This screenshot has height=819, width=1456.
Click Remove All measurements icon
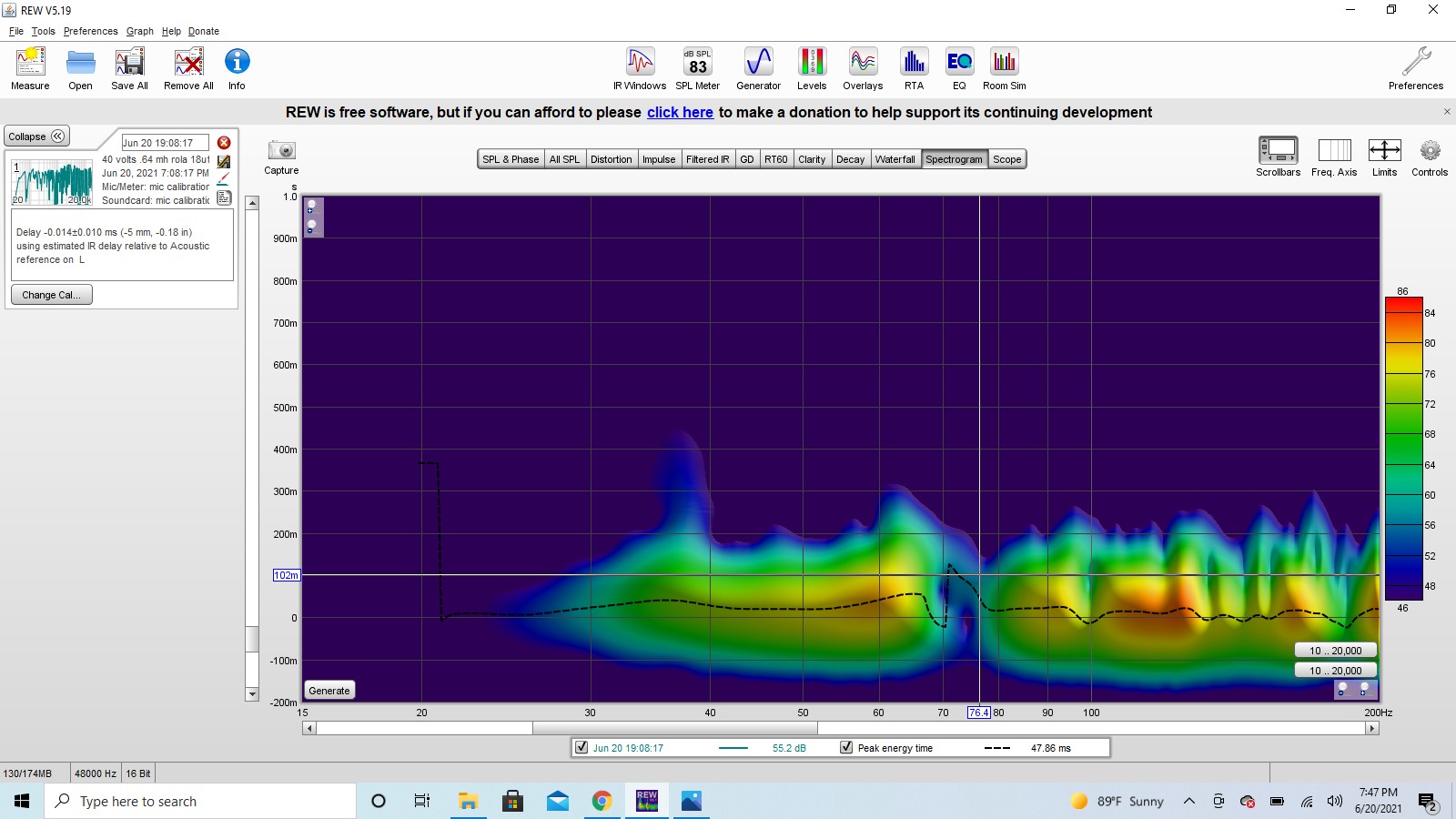click(x=189, y=62)
